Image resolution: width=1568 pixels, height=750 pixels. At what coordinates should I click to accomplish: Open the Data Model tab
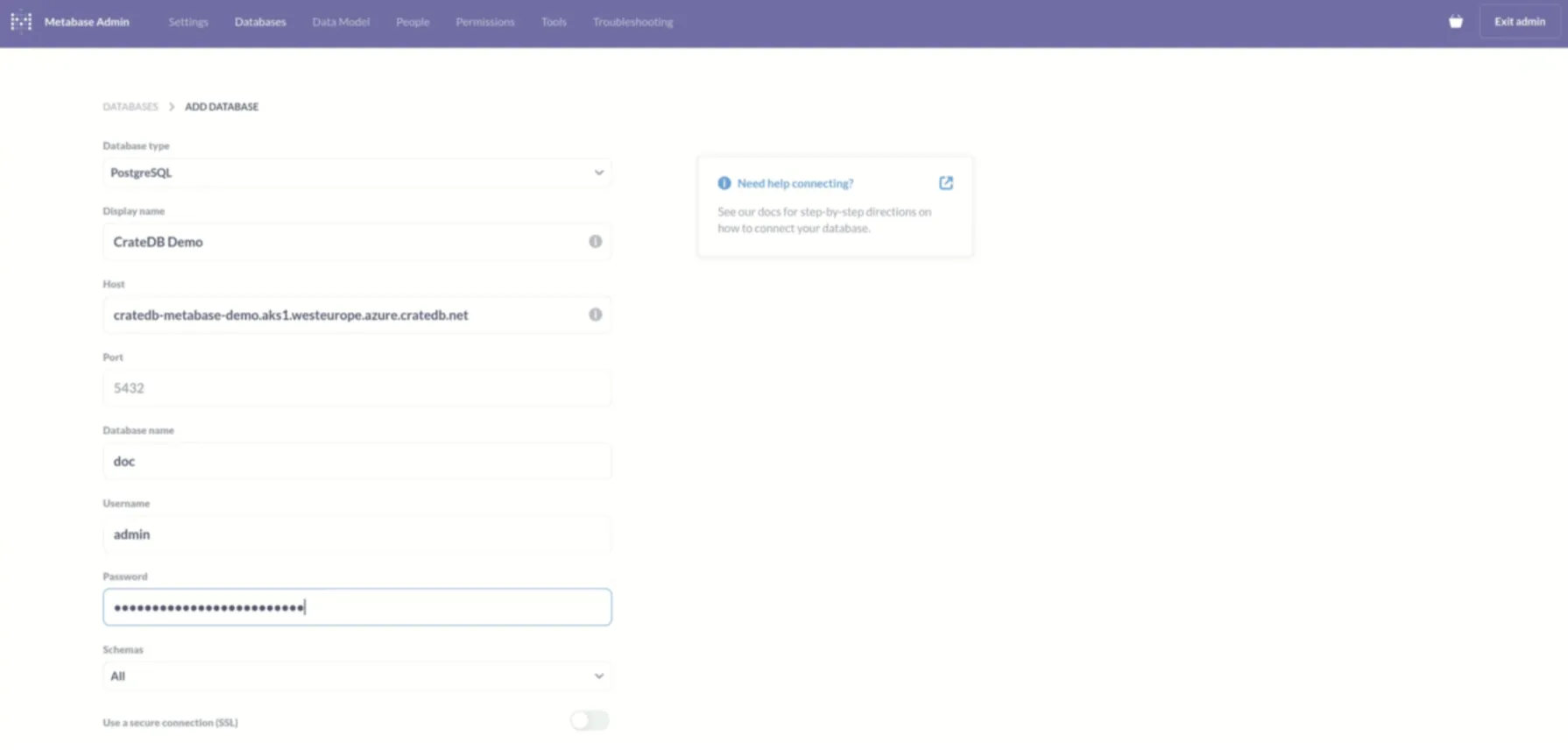pyautogui.click(x=341, y=22)
